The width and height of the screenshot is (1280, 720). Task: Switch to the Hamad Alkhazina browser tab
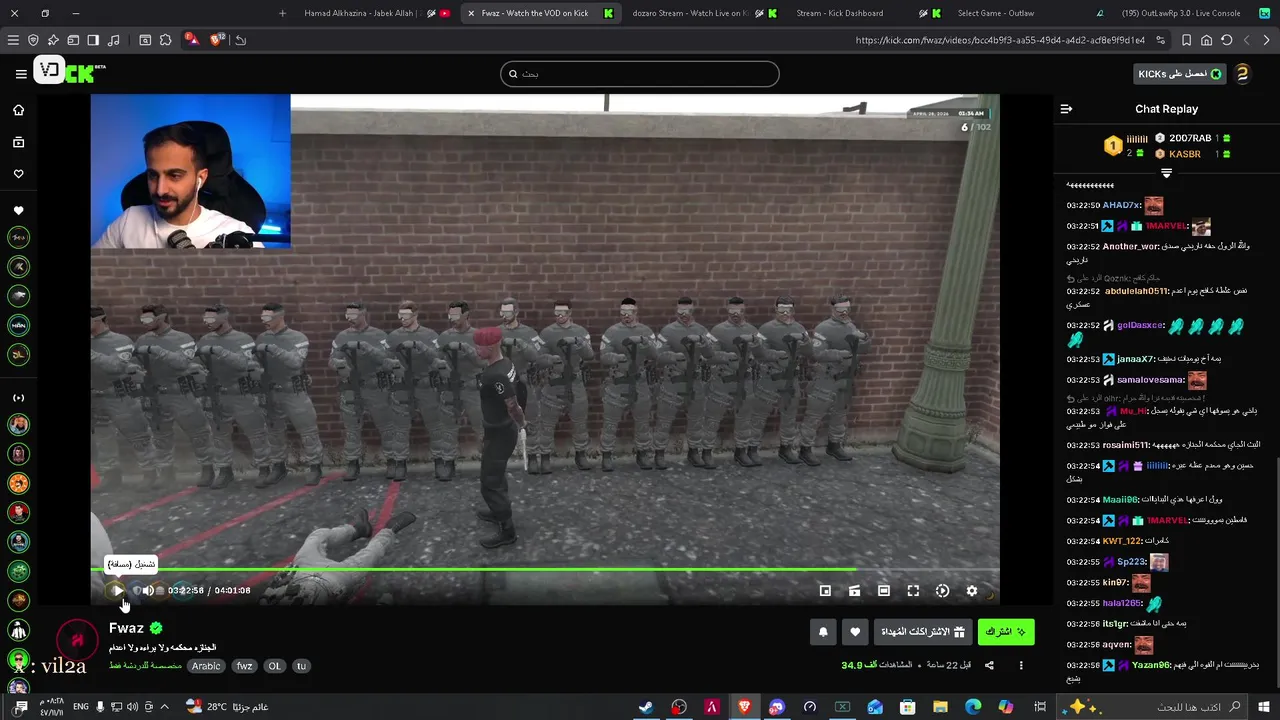pos(376,13)
